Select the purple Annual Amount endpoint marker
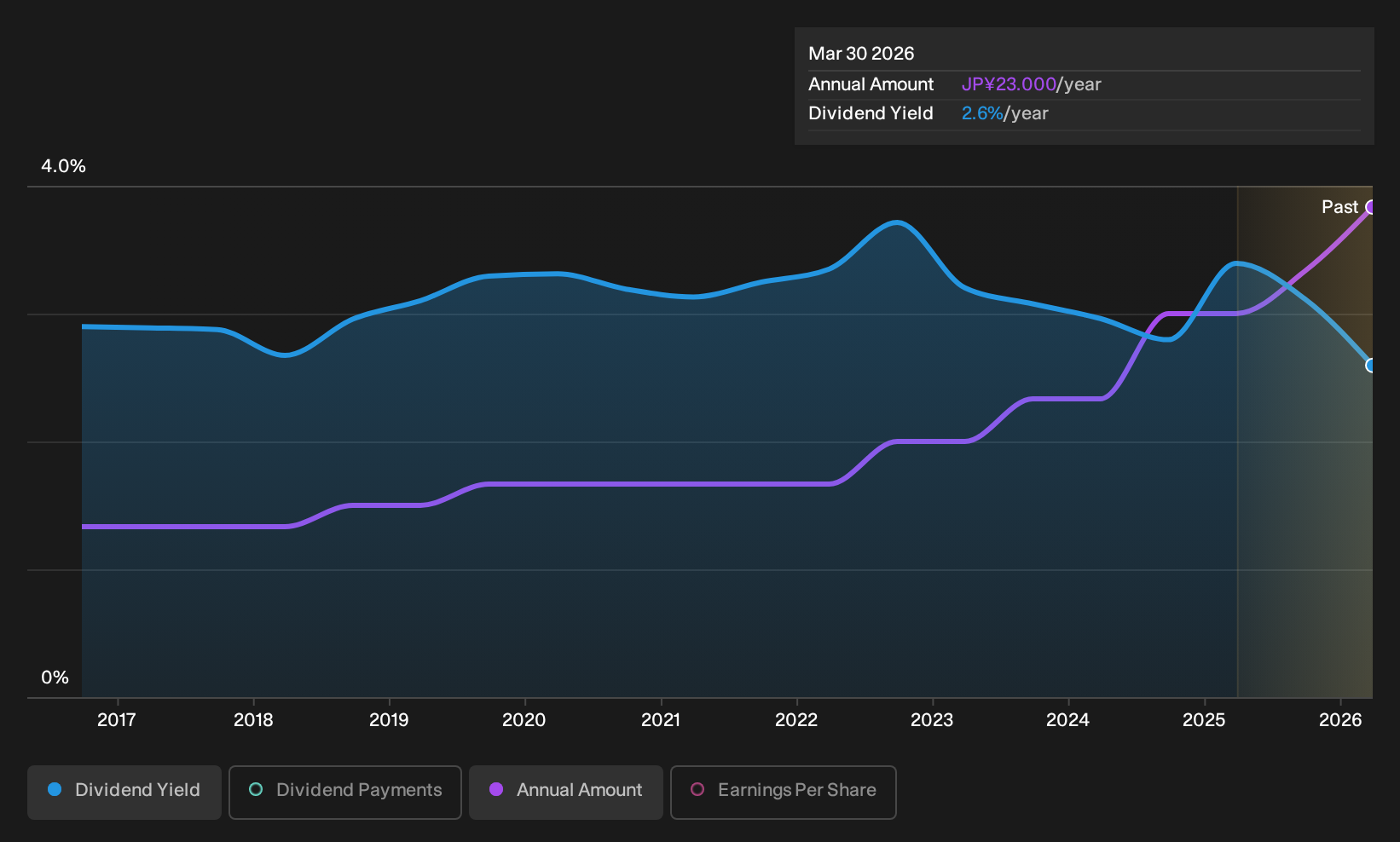Image resolution: width=1400 pixels, height=842 pixels. pos(1371,207)
